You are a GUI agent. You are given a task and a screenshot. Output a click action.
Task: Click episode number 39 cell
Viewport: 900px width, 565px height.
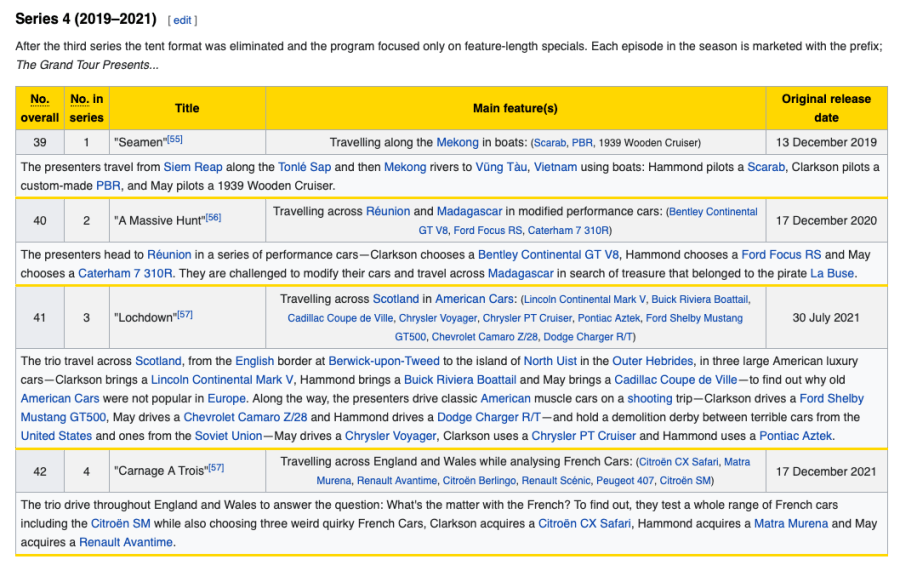point(40,142)
